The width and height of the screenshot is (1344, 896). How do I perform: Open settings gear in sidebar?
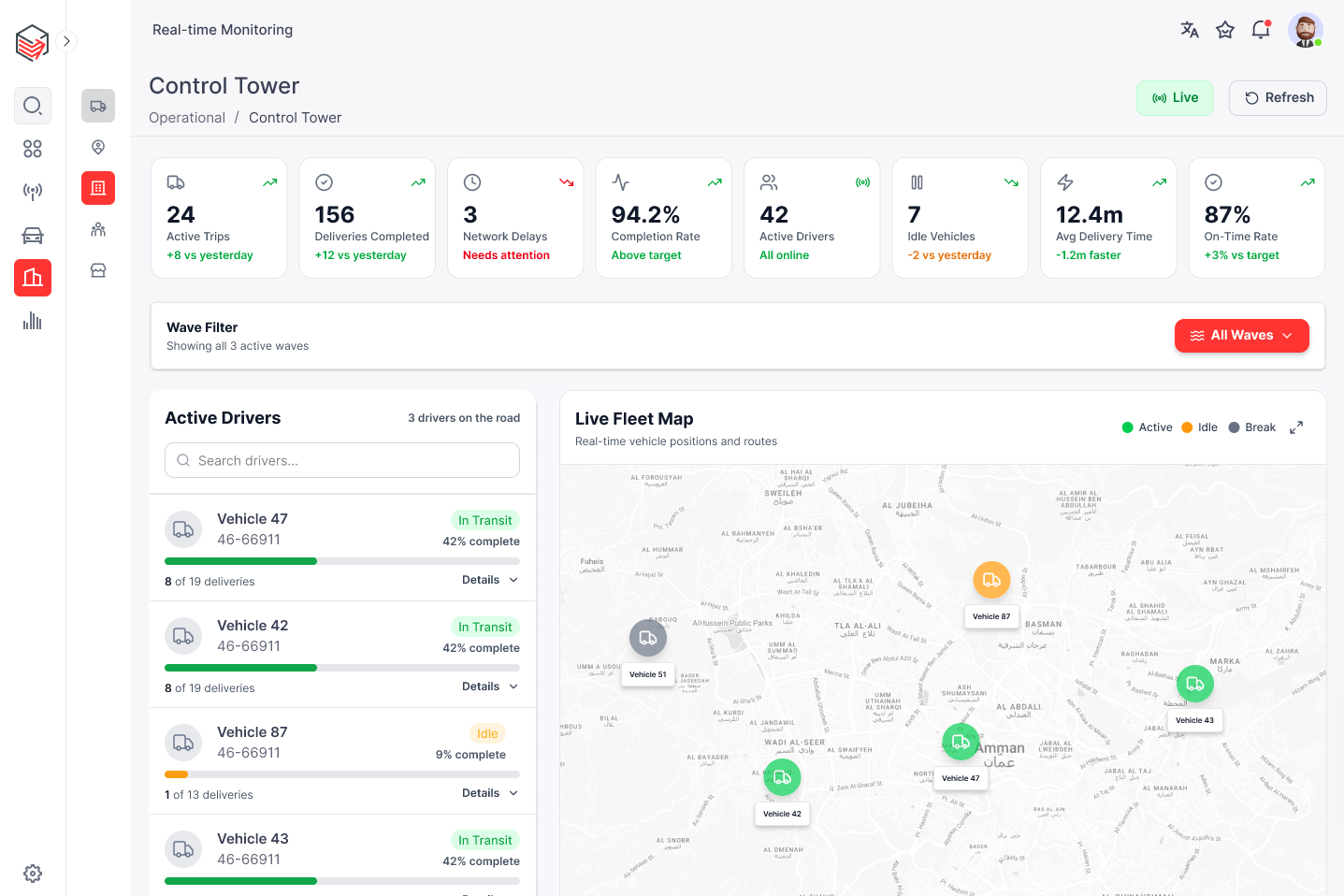tap(33, 874)
